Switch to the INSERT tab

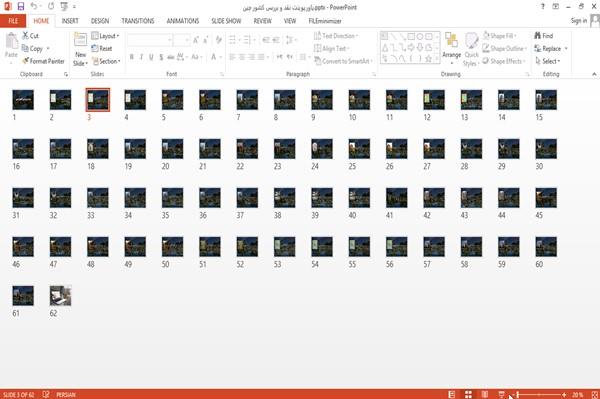[x=70, y=21]
